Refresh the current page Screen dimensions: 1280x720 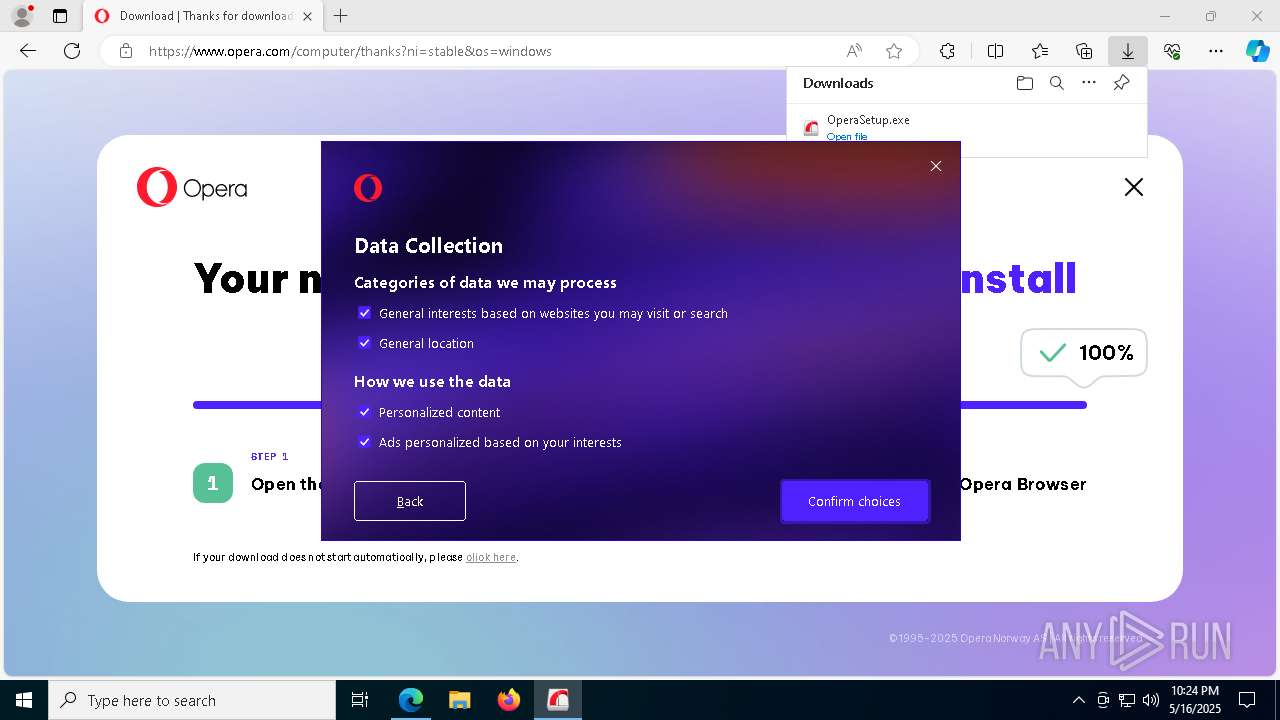(72, 51)
